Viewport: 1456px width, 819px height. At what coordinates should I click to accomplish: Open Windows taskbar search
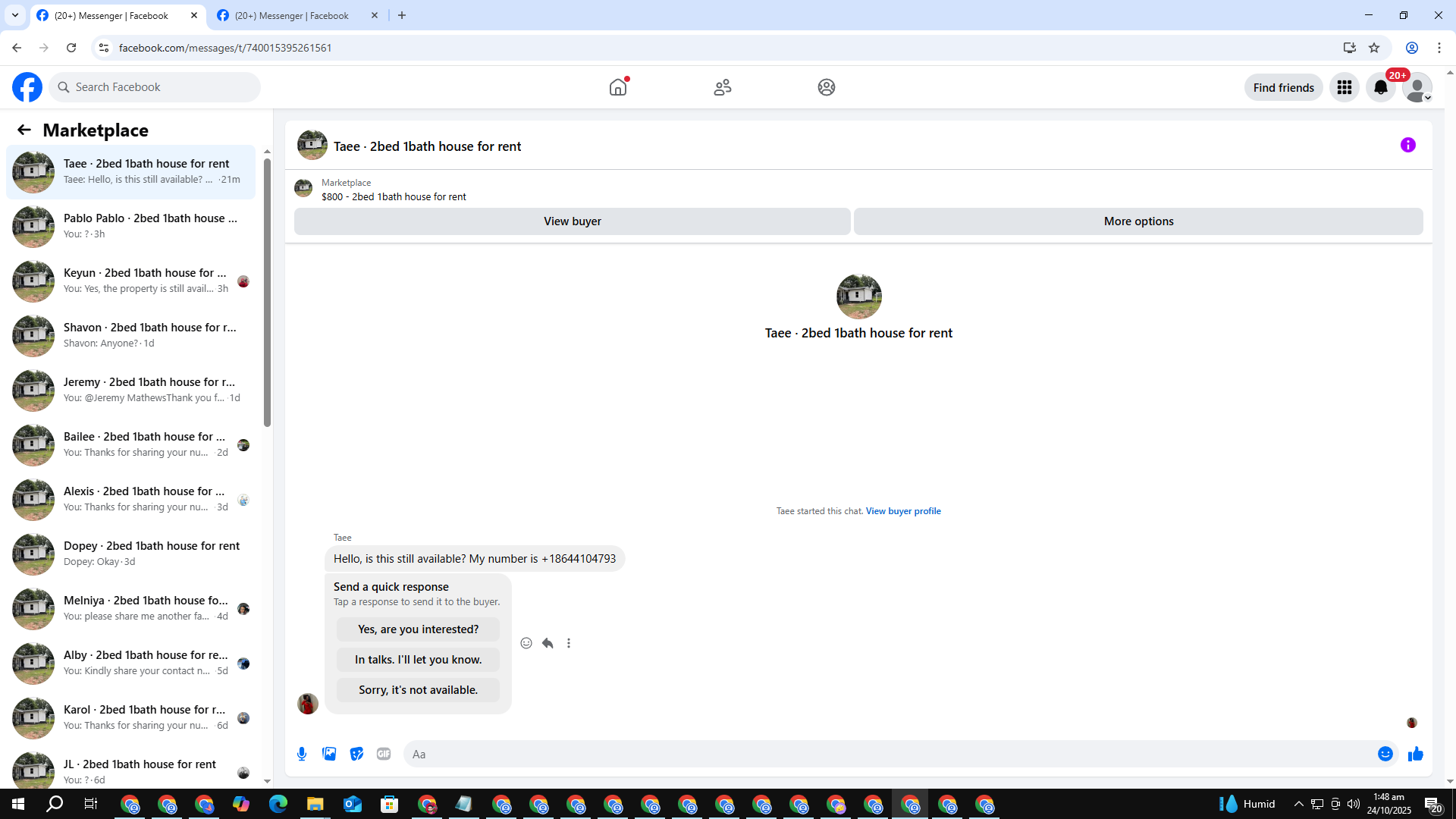tap(55, 804)
